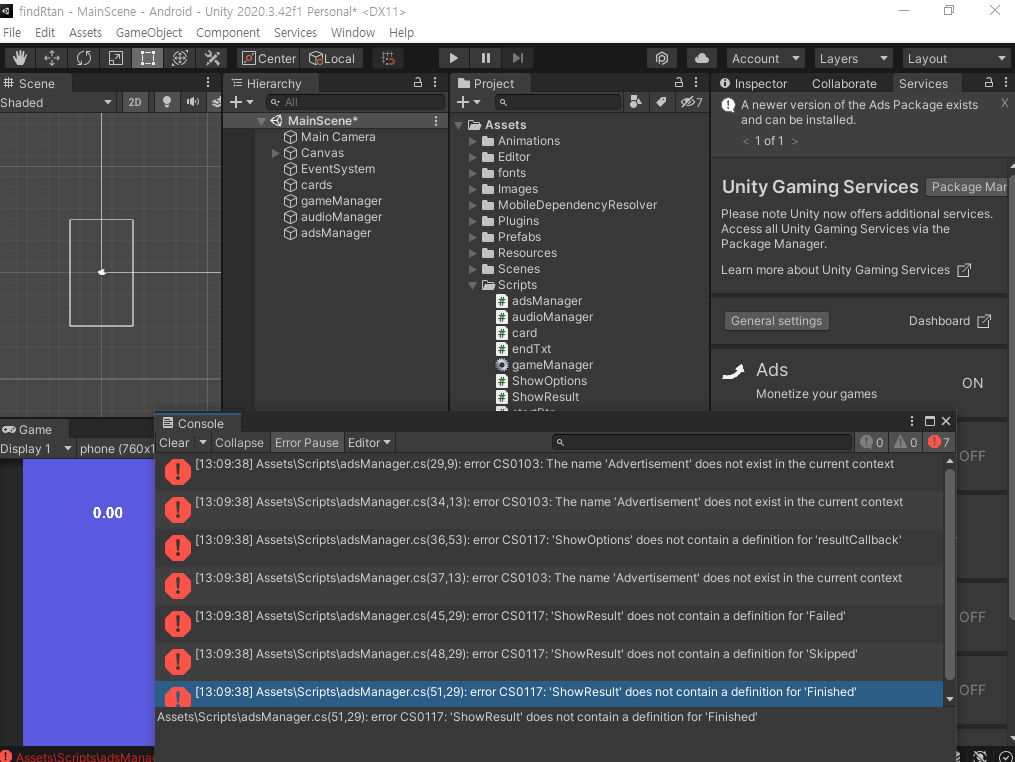Select the Scale tool
This screenshot has height=762, width=1015.
(116, 58)
